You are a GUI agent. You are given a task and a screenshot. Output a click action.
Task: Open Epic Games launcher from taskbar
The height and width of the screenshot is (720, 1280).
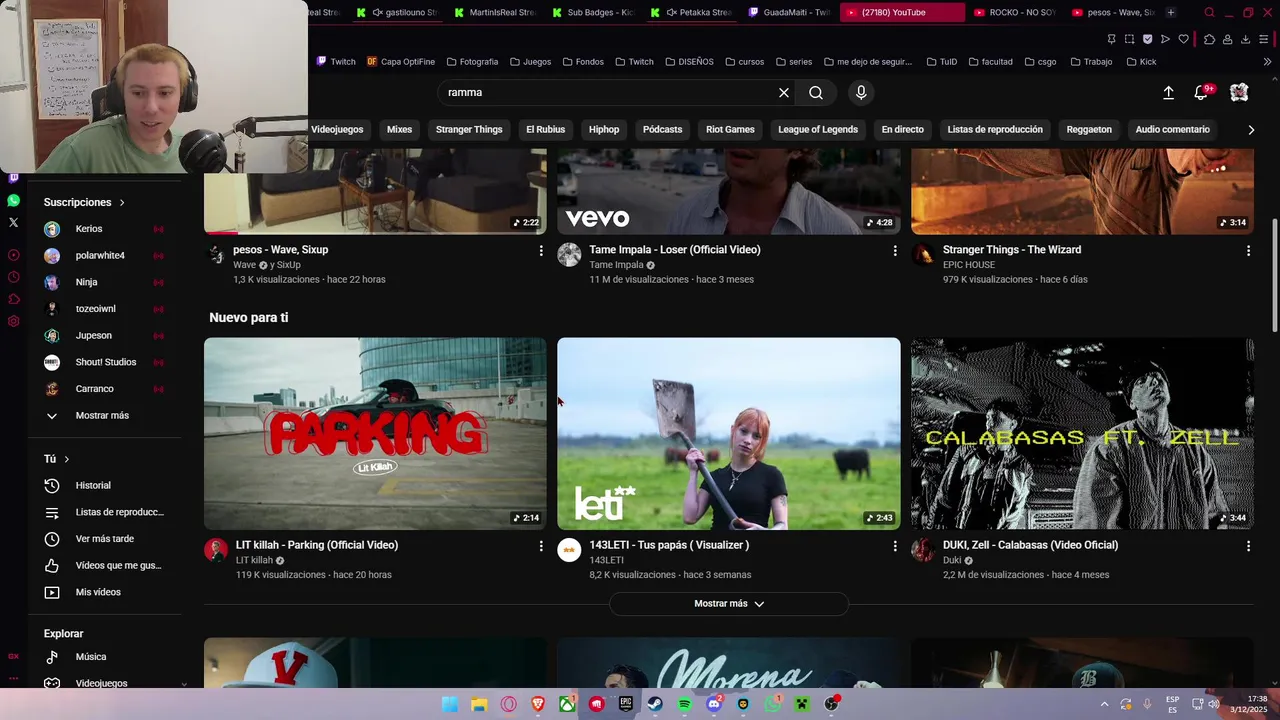626,704
